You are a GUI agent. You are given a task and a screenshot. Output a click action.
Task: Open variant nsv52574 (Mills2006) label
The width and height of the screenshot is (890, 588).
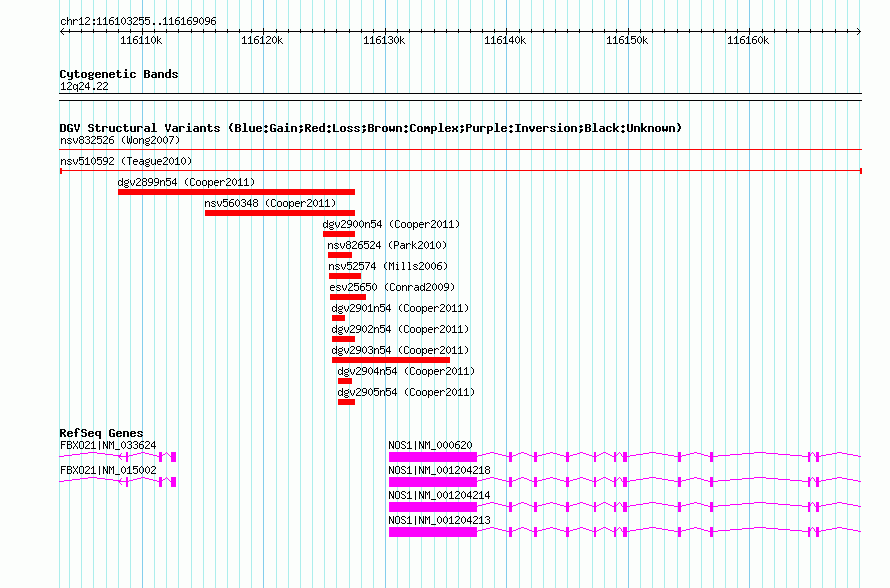click(x=388, y=266)
